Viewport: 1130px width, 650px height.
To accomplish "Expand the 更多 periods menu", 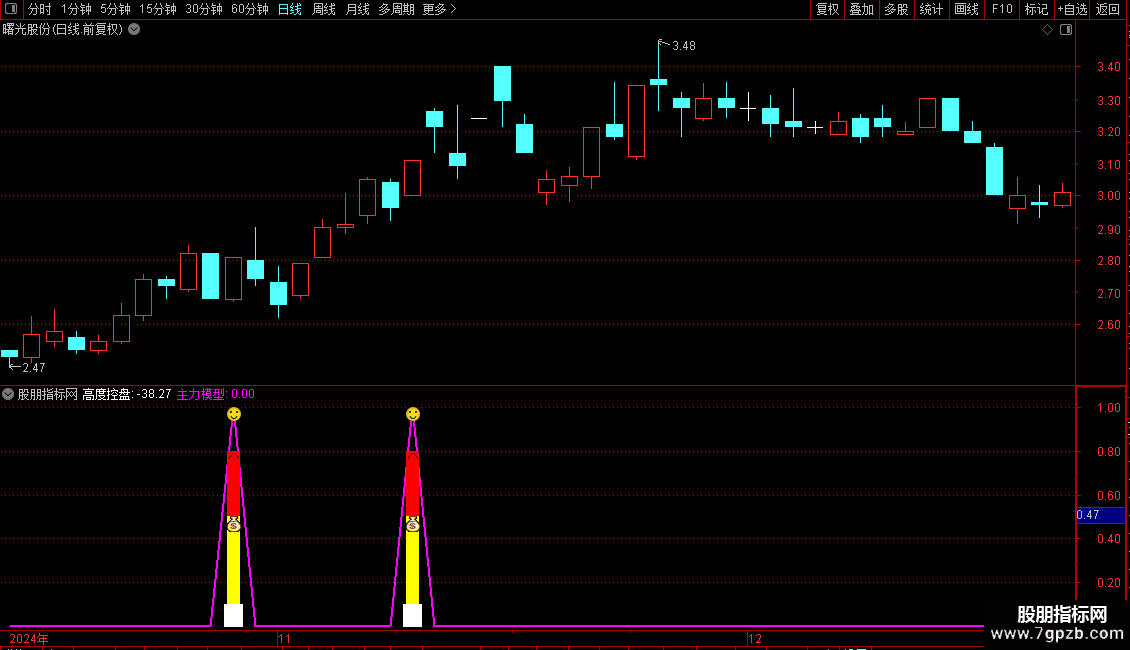I will pos(439,9).
